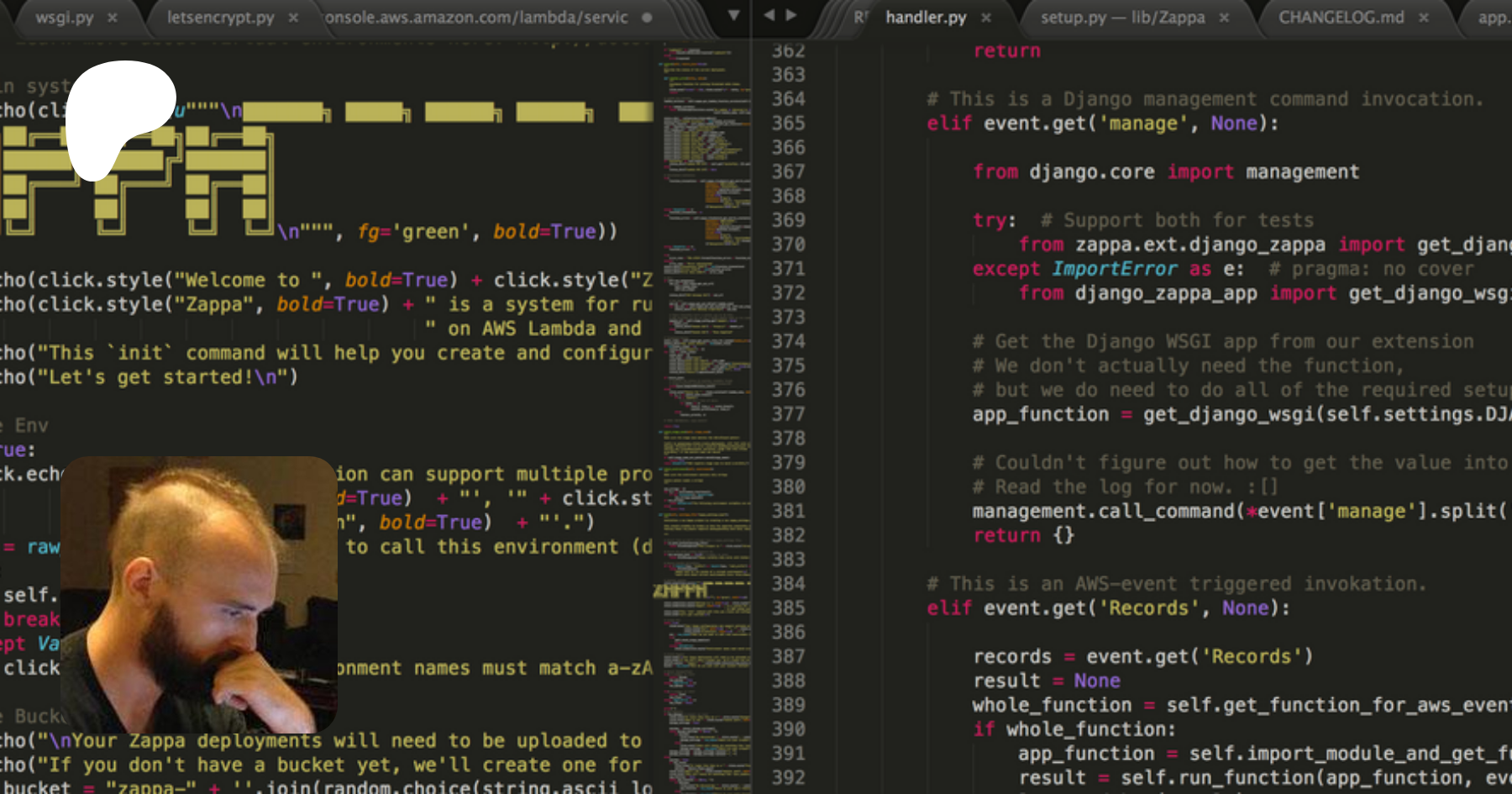This screenshot has width=1512, height=794.
Task: Click unsaved dot on AWS console tab
Action: click(x=647, y=18)
